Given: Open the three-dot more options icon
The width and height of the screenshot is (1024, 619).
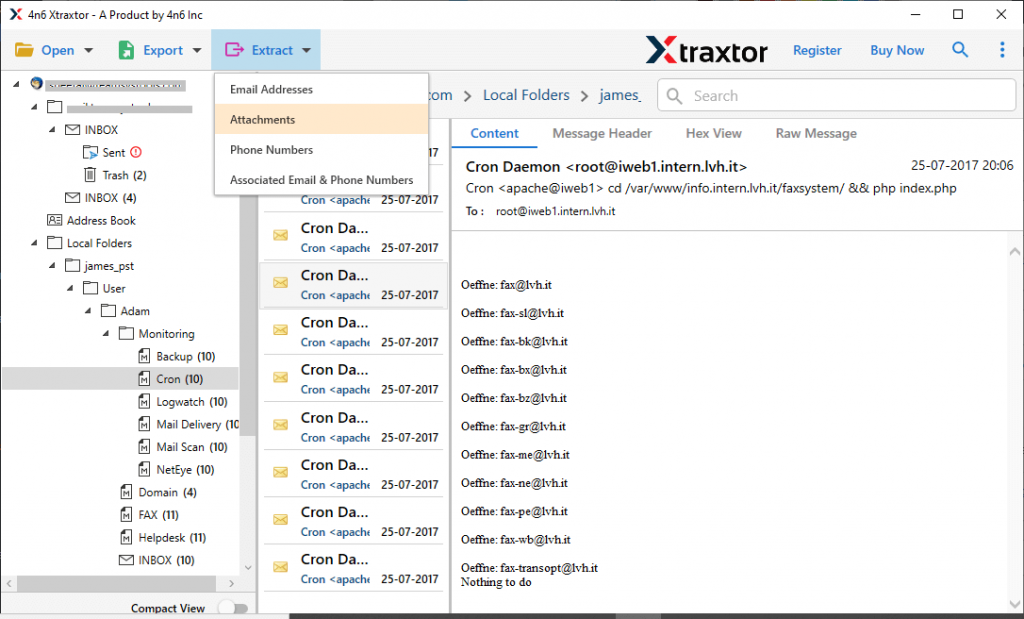Looking at the screenshot, I should 1003,49.
